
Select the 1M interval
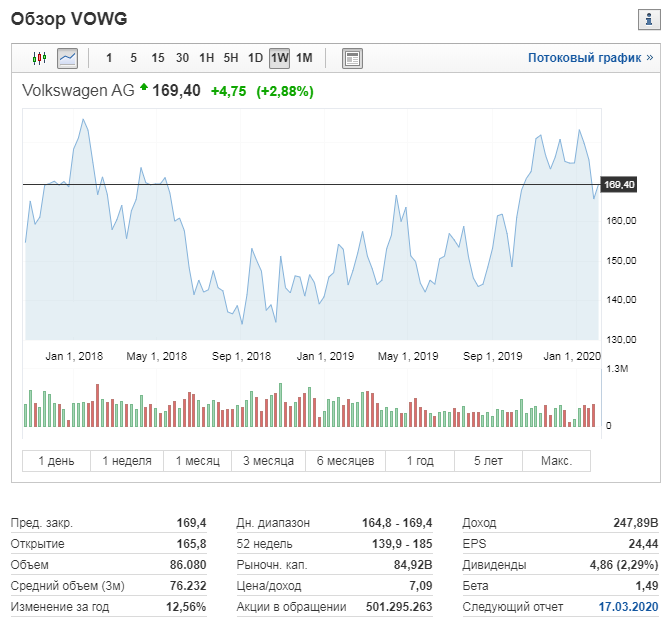304,58
